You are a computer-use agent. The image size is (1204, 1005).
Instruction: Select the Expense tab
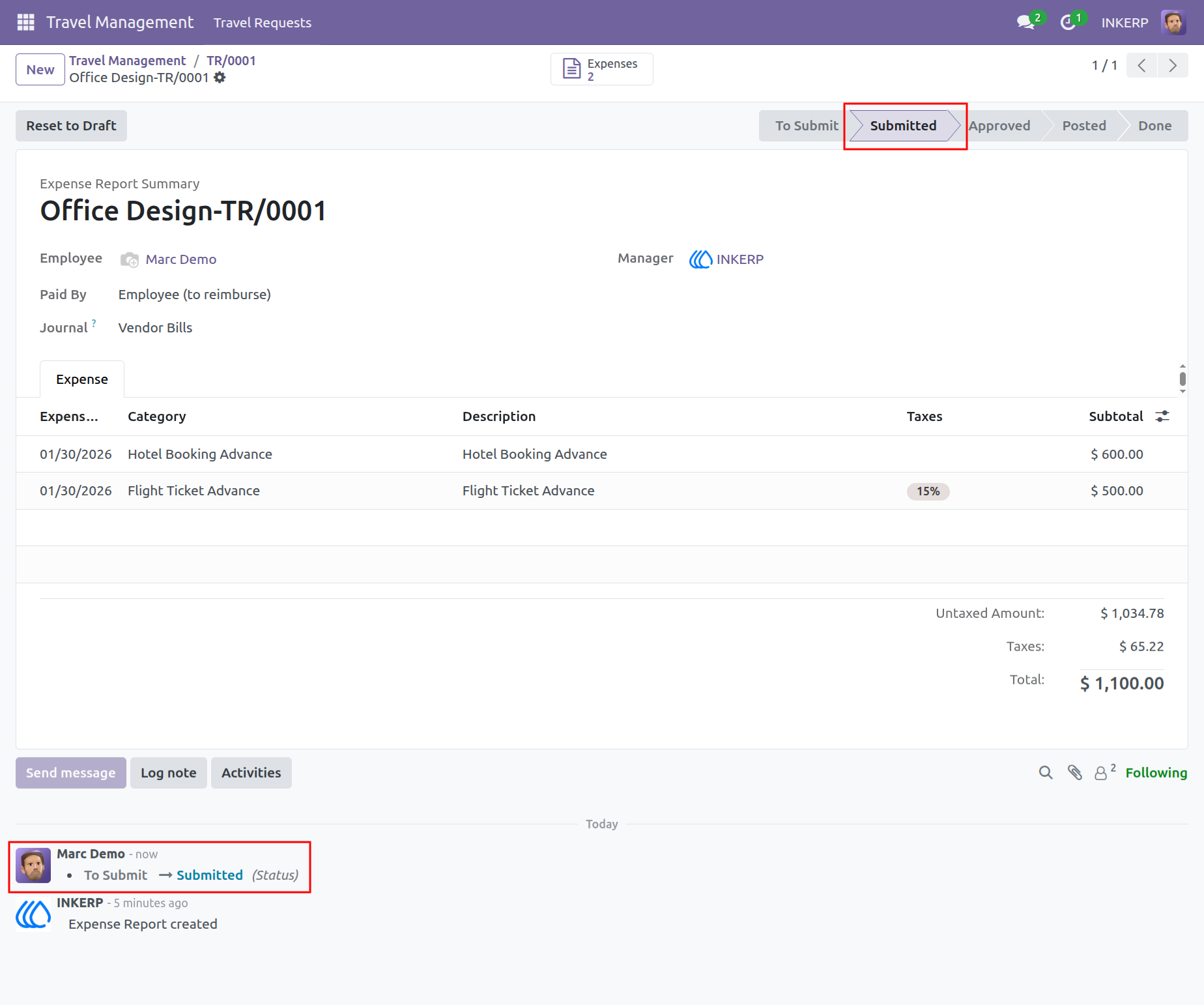[x=82, y=379]
